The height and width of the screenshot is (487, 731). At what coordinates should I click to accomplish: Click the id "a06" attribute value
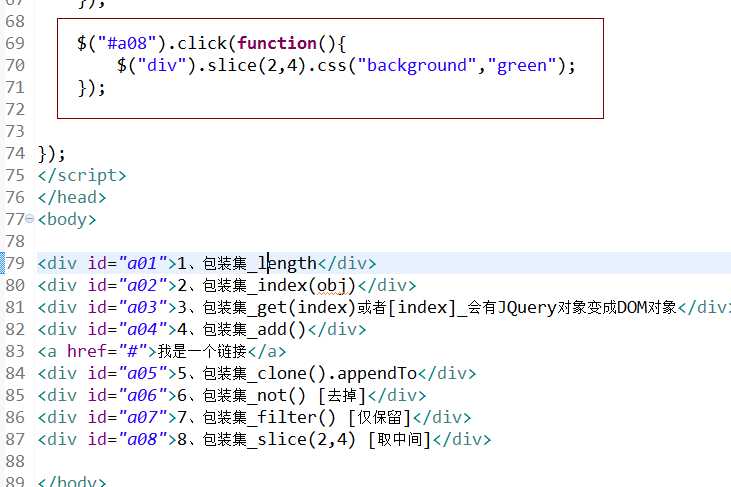pyautogui.click(x=144, y=395)
